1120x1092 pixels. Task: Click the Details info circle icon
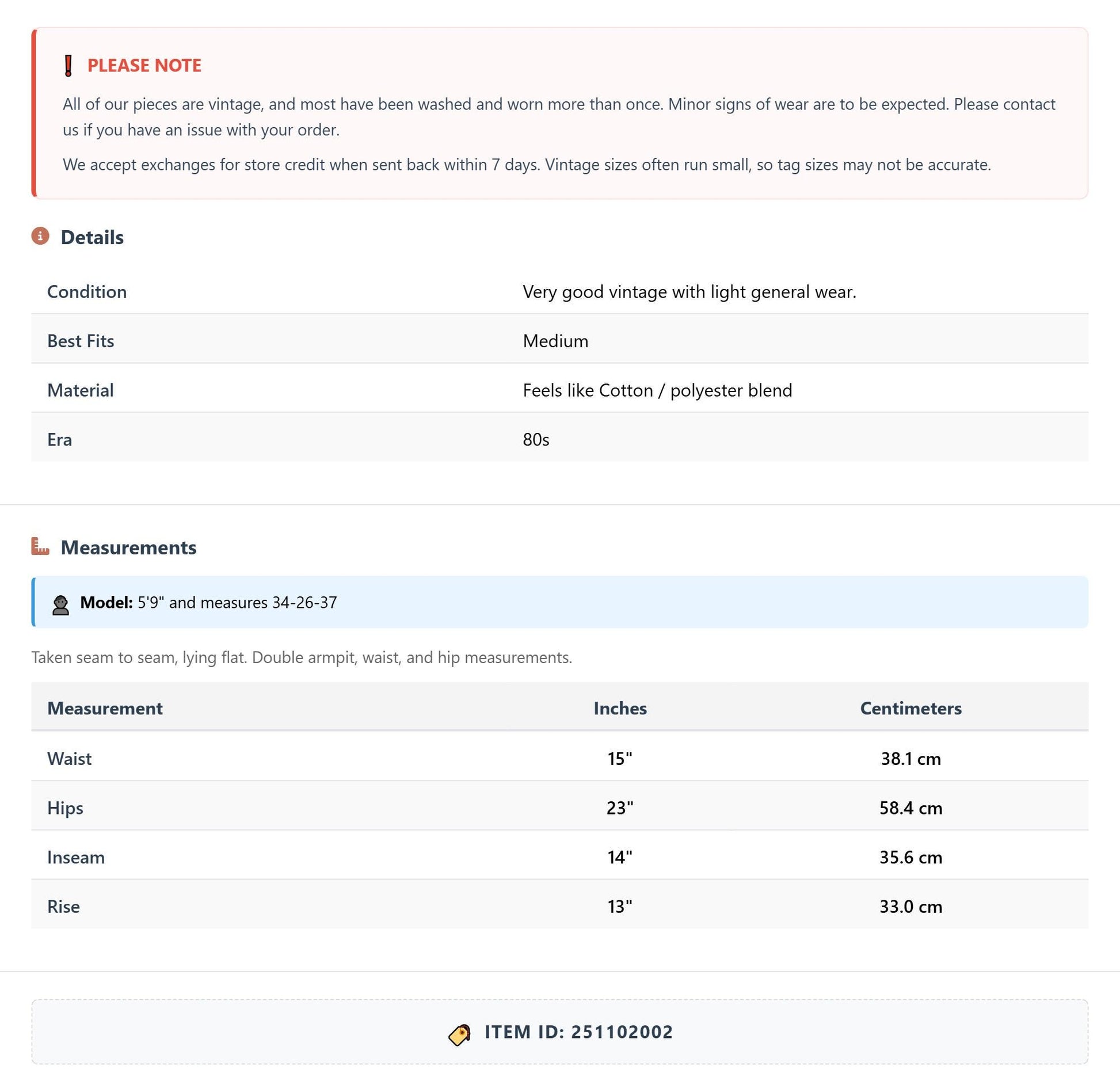point(40,236)
